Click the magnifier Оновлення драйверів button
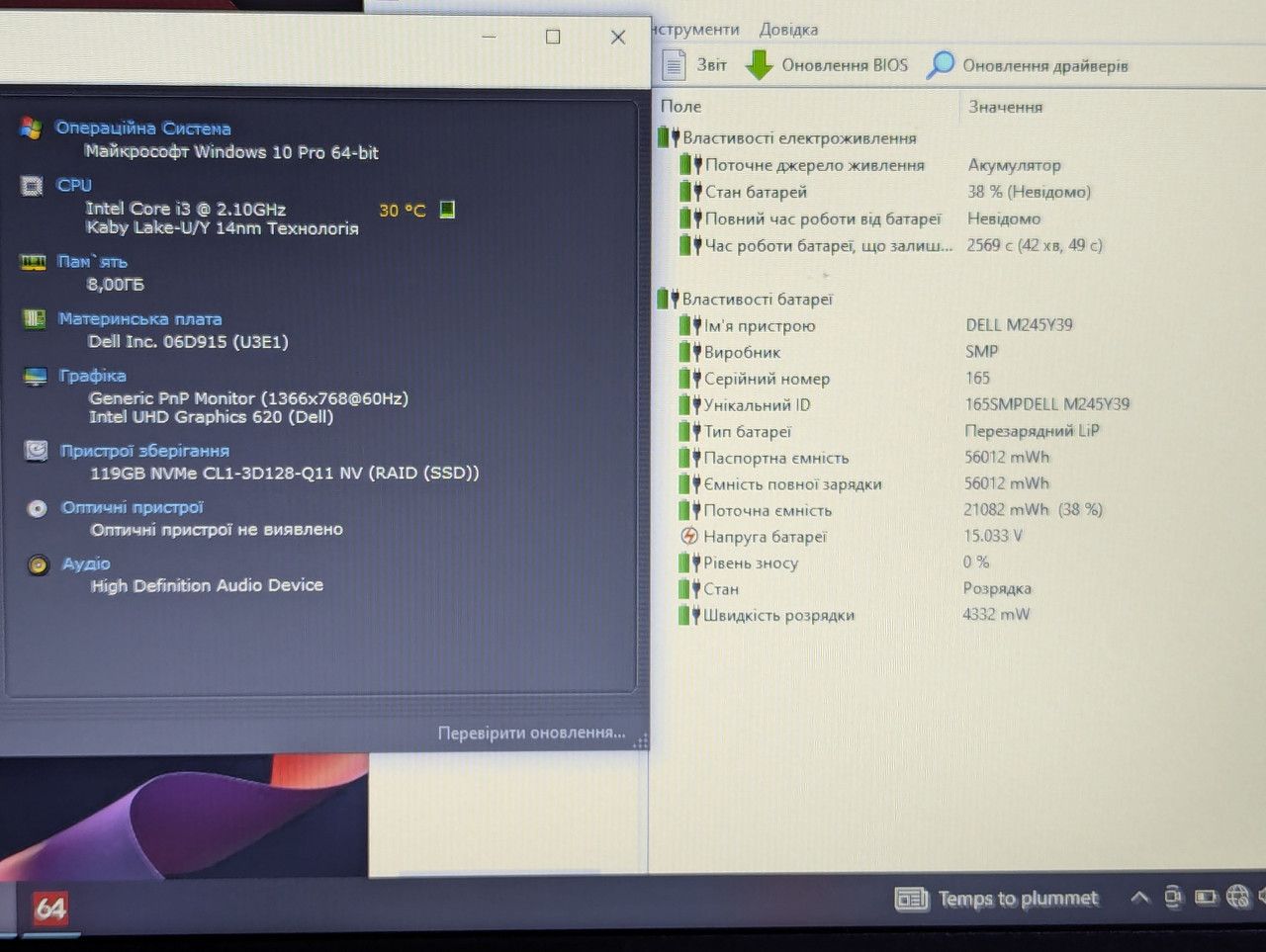1266x952 pixels. click(x=1028, y=65)
